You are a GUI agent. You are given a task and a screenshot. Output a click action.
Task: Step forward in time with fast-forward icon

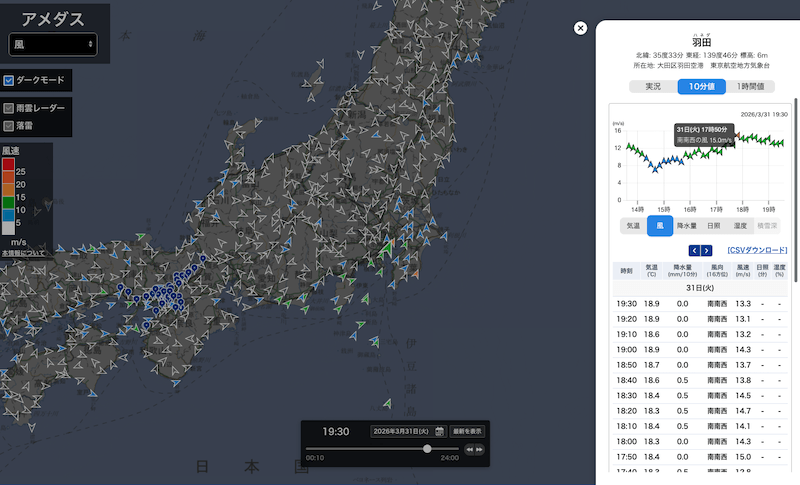[480, 450]
